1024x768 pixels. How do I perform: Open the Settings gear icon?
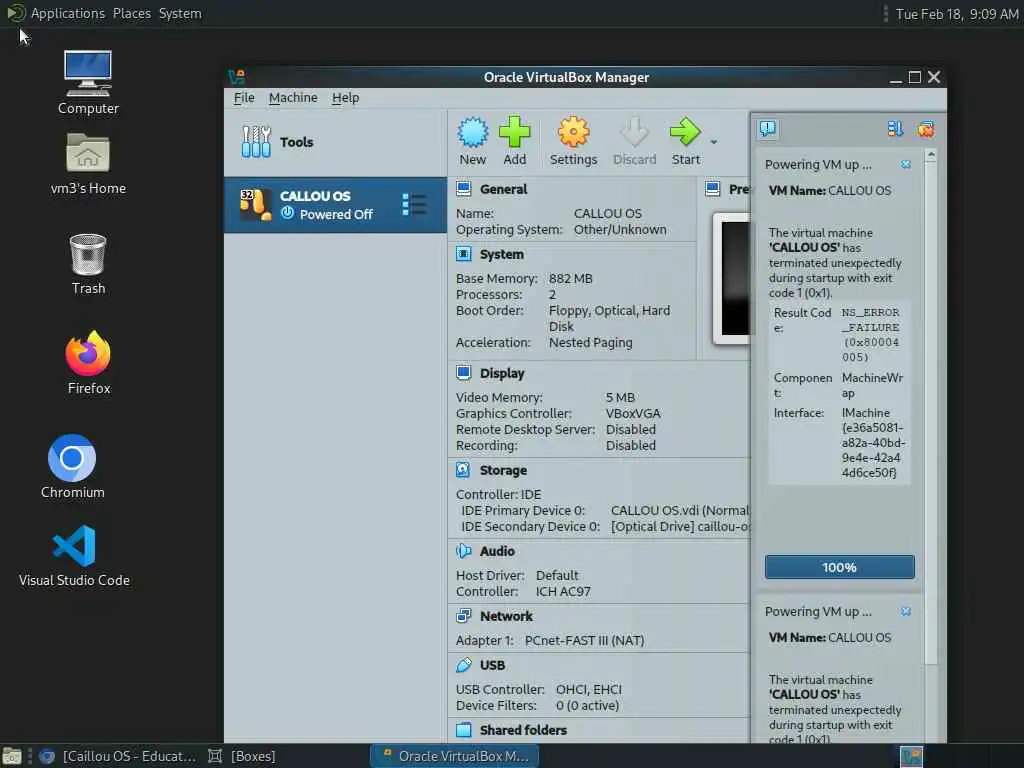[573, 133]
